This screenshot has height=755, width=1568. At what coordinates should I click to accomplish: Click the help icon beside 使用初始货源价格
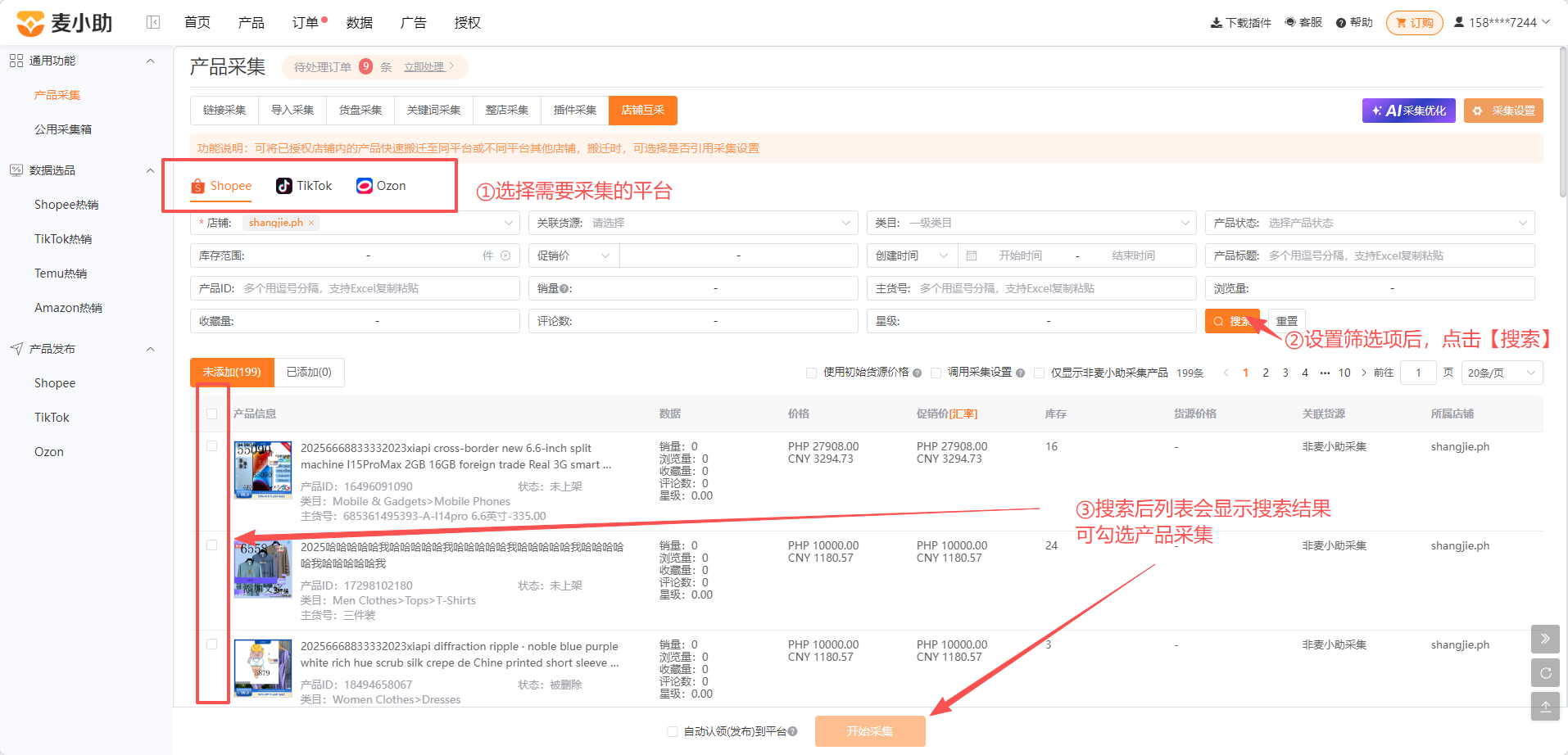(x=918, y=373)
